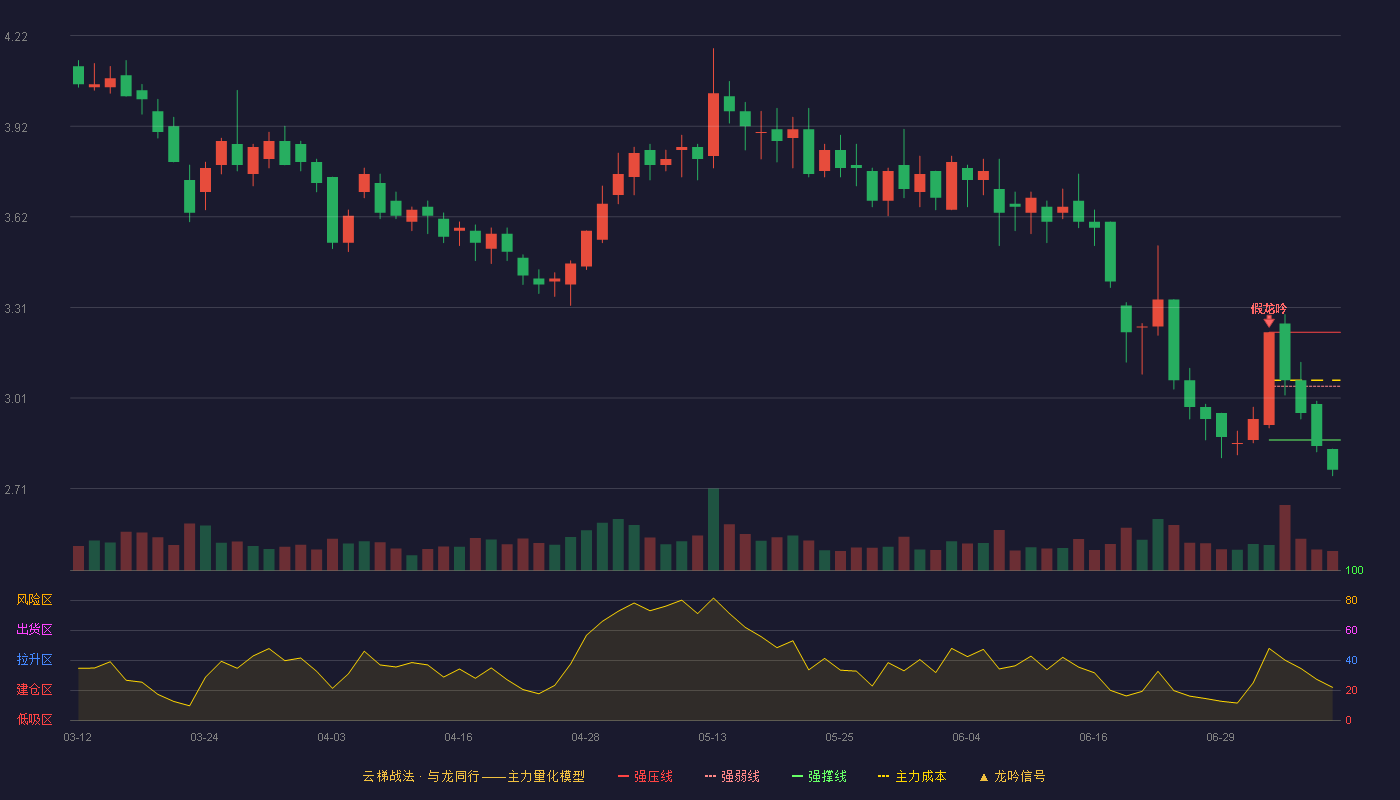Screen dimensions: 1400x800
Task: Click the 05-25 date label
Action: coord(839,737)
